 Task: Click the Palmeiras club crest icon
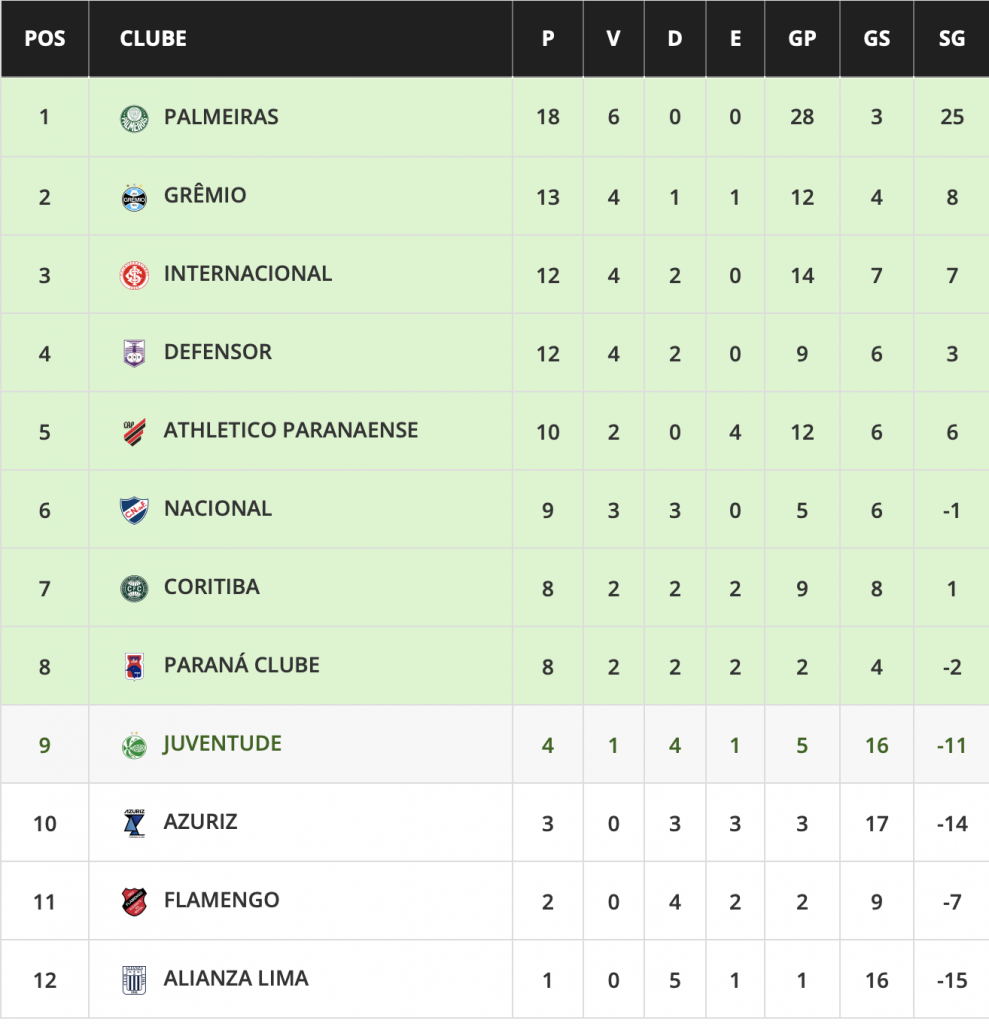pos(133,118)
